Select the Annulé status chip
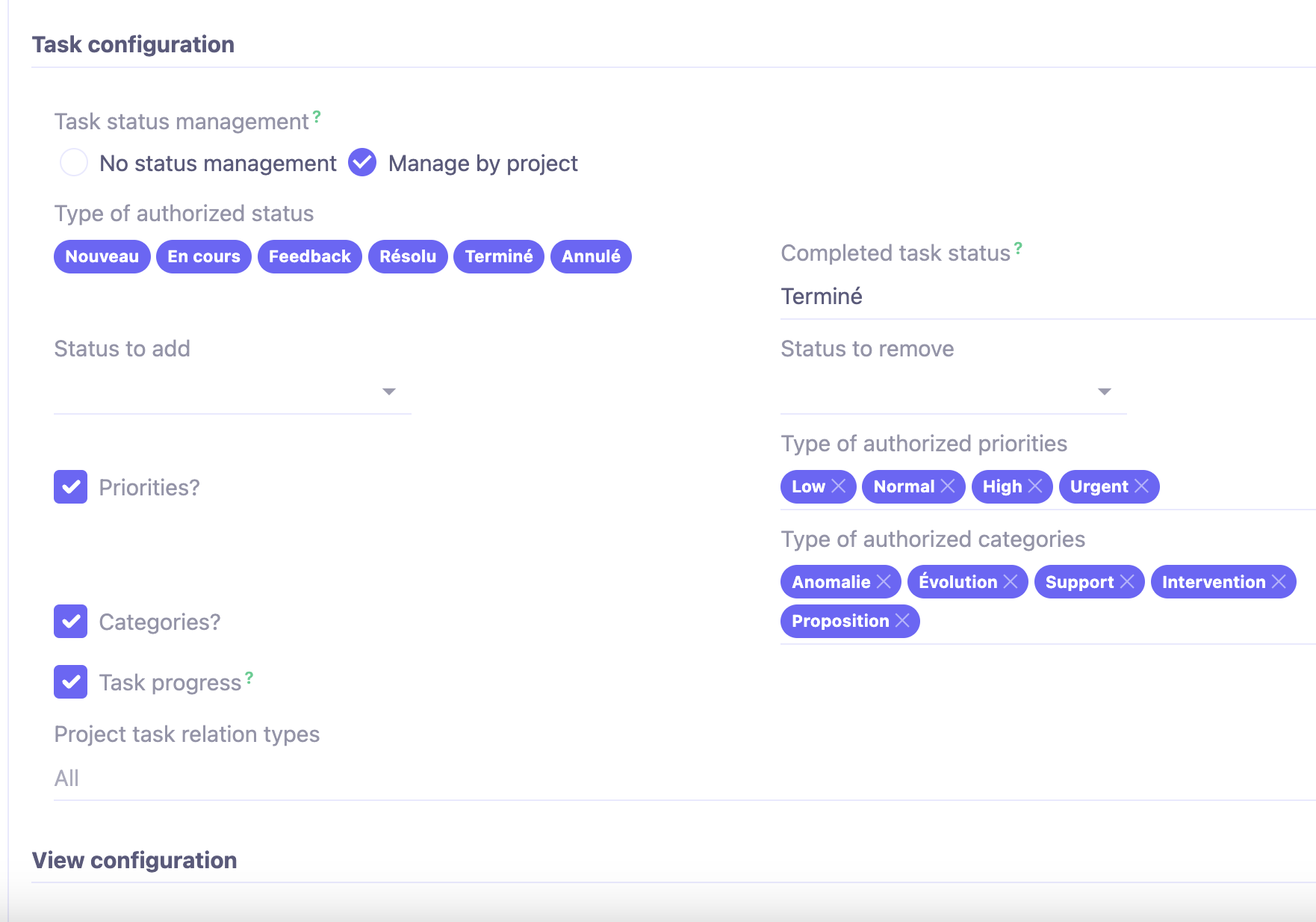The image size is (1316, 922). coord(590,256)
